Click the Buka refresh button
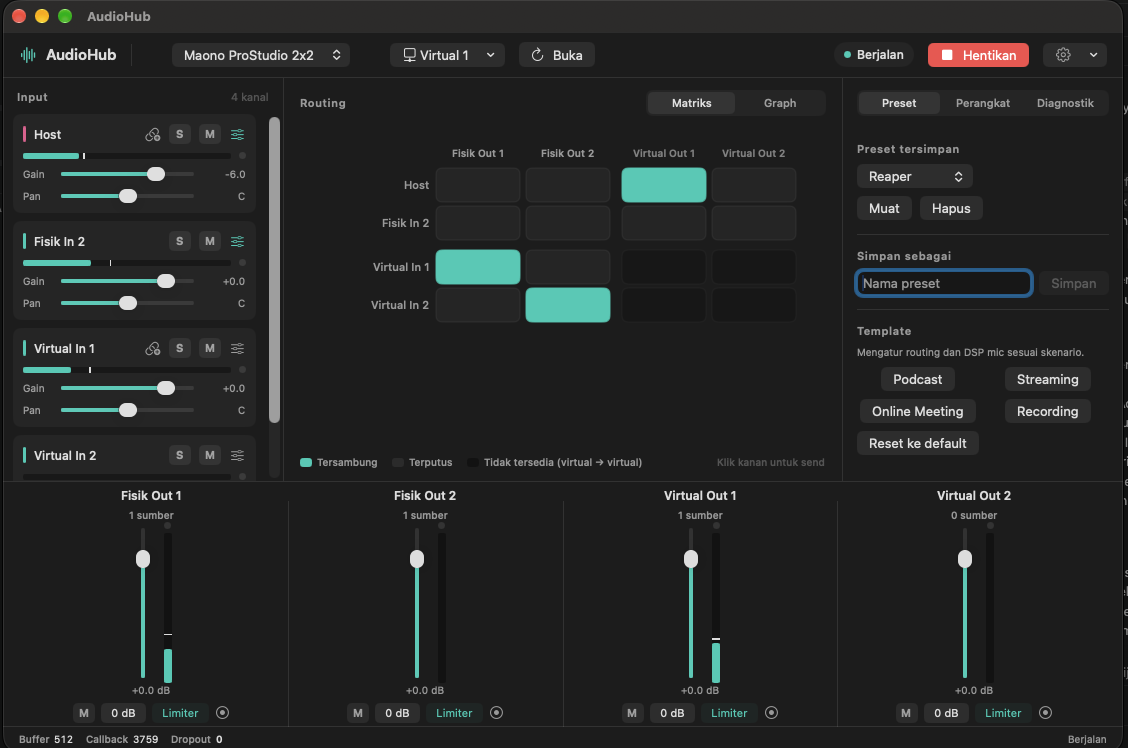The image size is (1128, 748). click(557, 55)
